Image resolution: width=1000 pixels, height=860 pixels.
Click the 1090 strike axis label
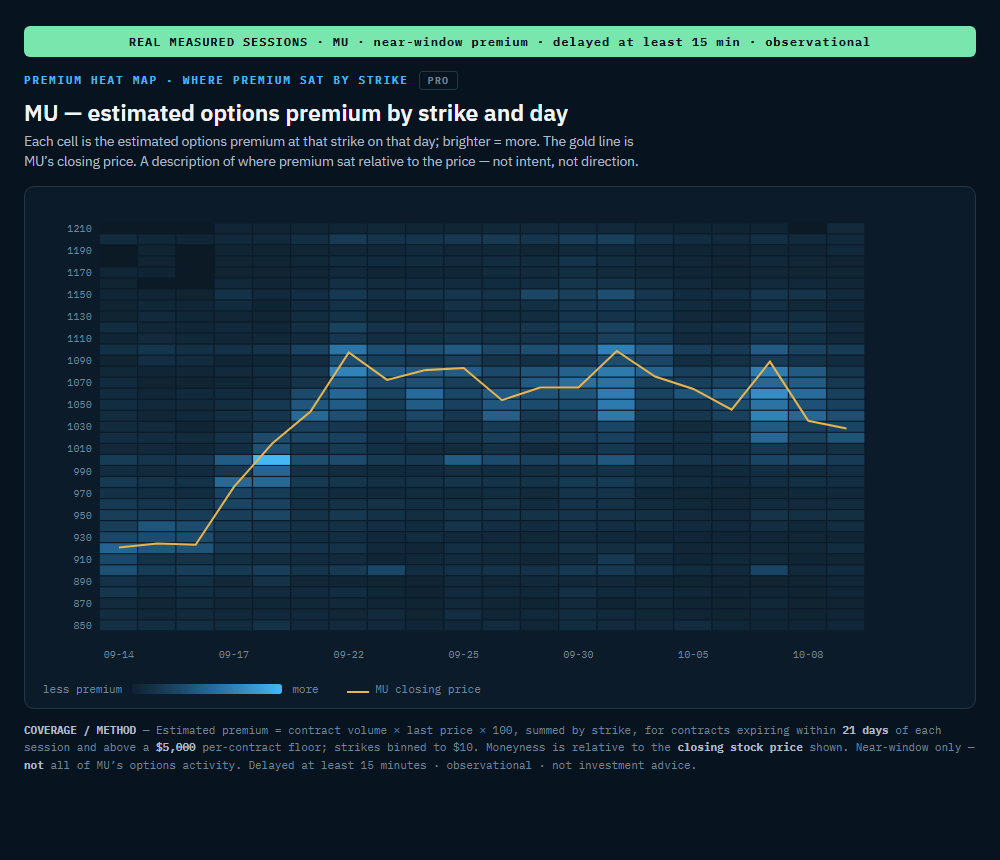80,361
